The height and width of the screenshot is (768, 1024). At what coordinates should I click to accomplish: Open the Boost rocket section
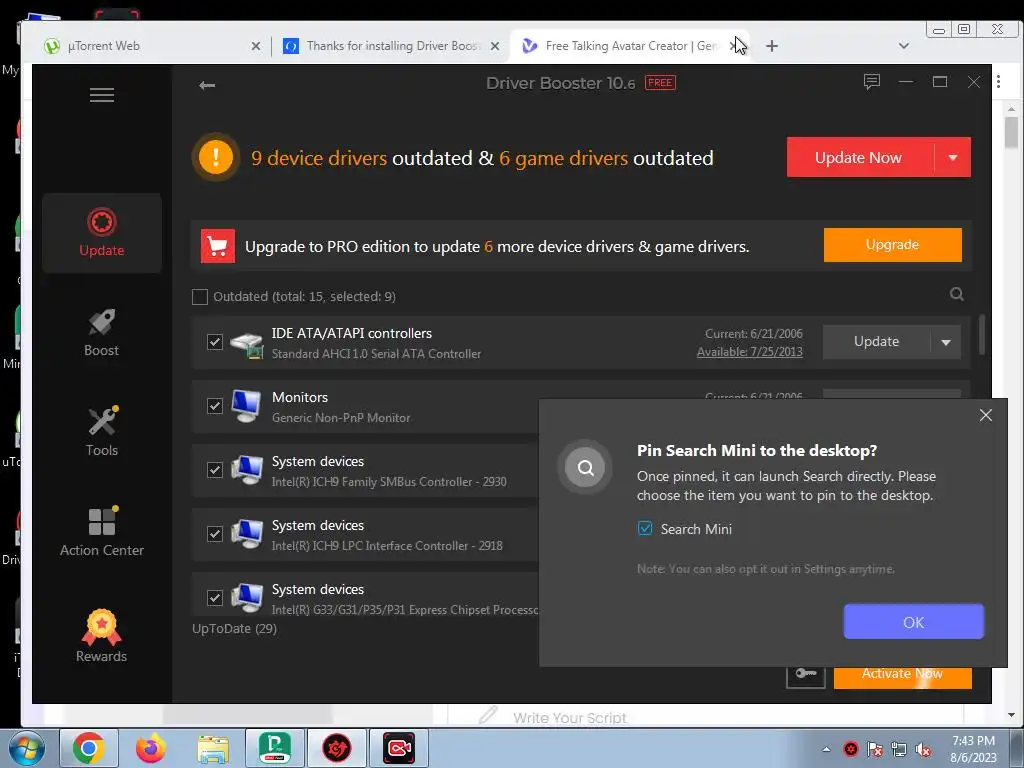(102, 332)
